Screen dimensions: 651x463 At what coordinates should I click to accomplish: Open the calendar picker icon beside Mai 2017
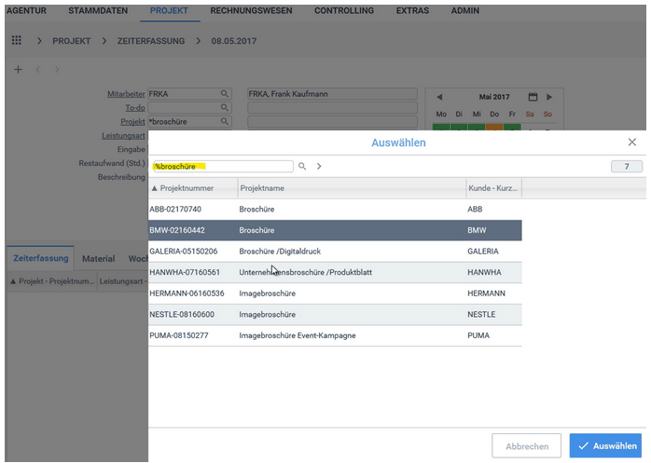tap(532, 97)
